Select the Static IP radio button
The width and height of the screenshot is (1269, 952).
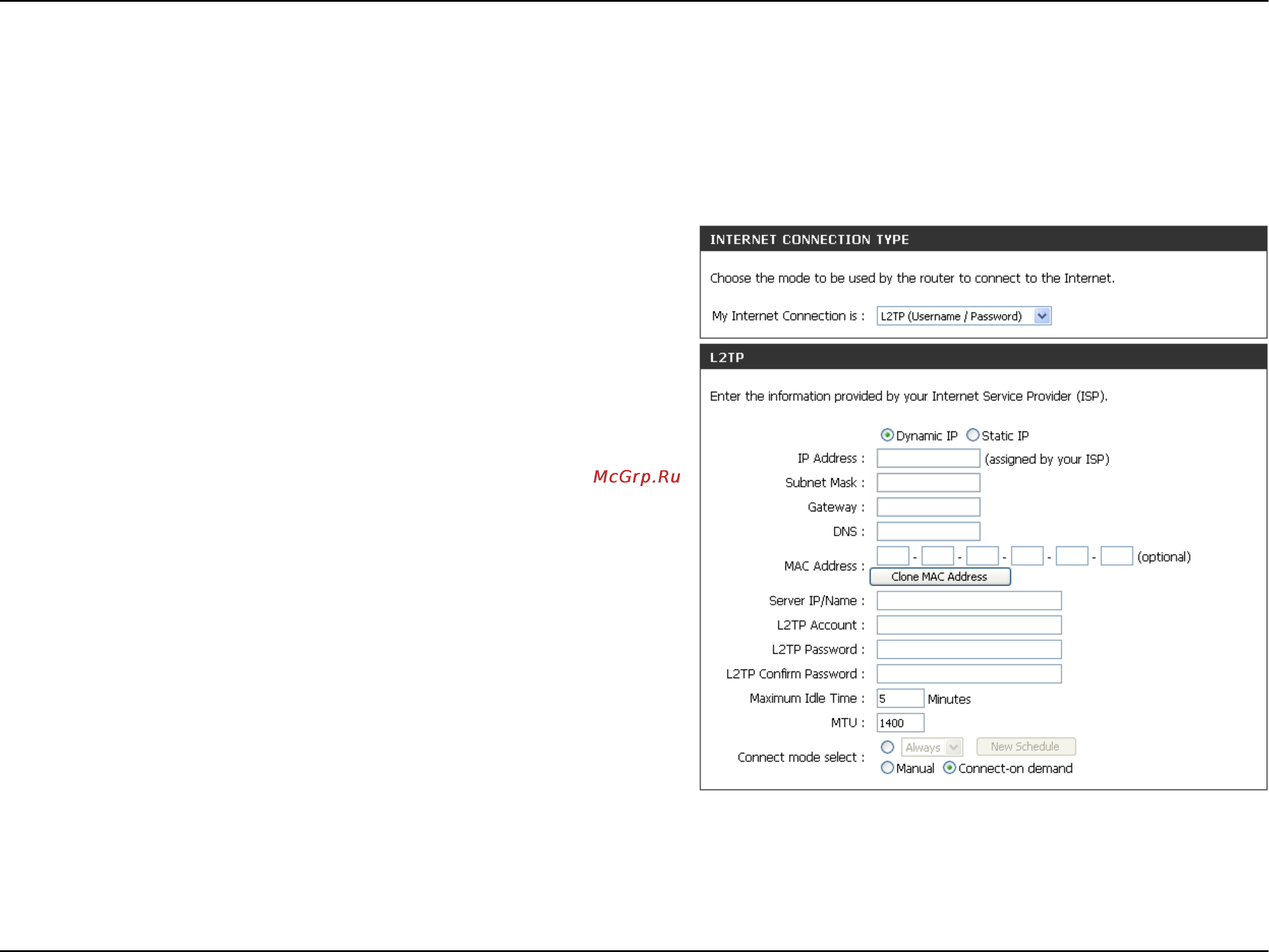(973, 435)
